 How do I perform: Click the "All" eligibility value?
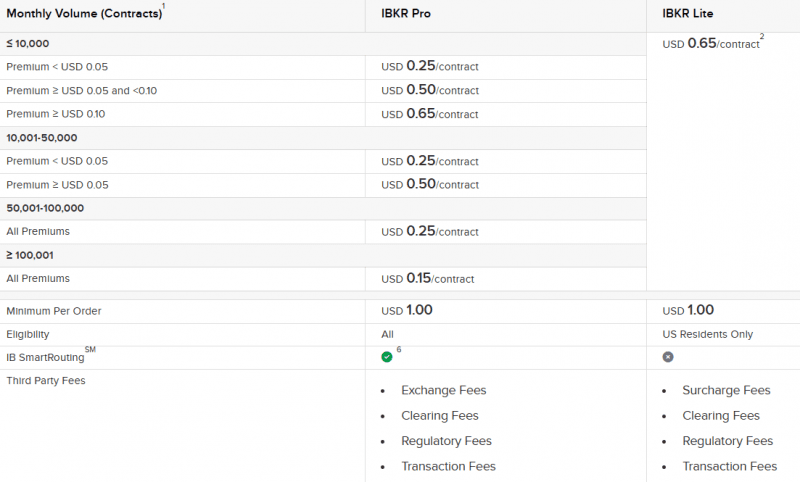coord(387,335)
